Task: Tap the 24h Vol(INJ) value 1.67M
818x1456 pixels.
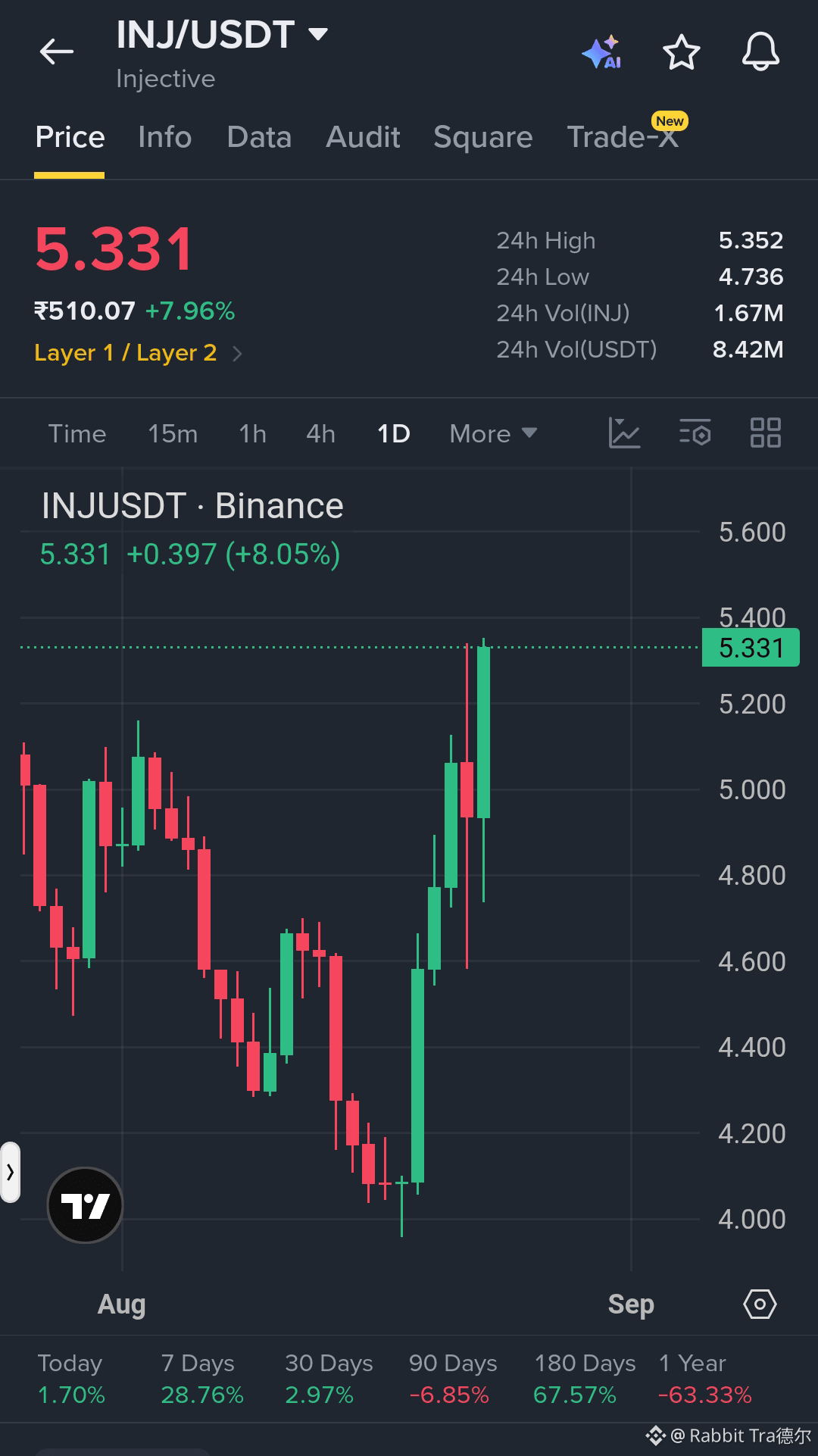Action: pyautogui.click(x=748, y=314)
